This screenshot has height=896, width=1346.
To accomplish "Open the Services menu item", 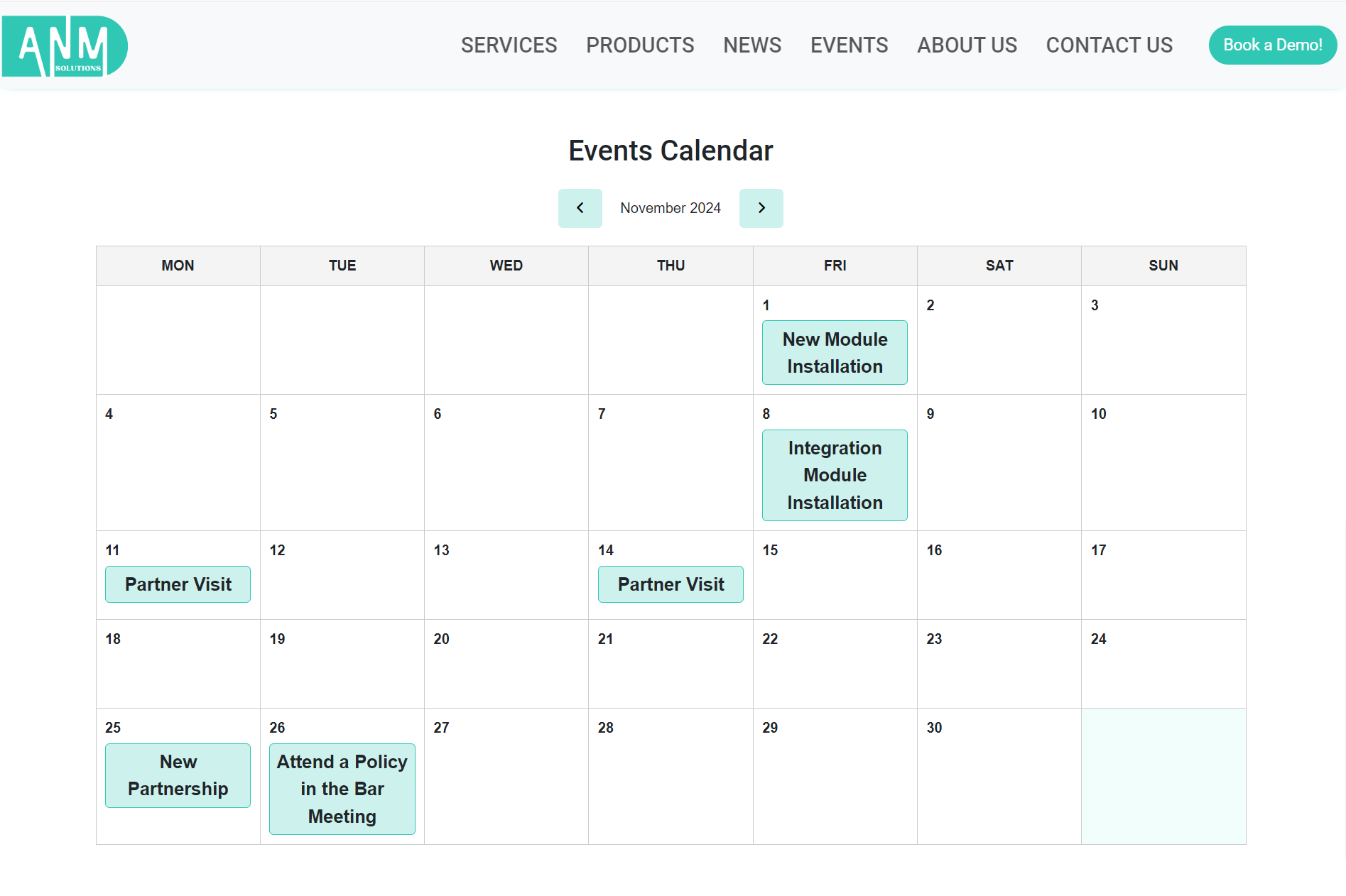I will coord(509,45).
